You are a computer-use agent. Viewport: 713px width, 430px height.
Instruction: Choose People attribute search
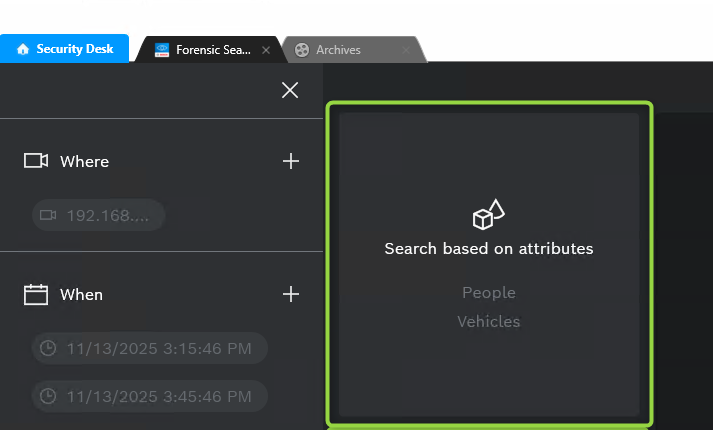(x=489, y=292)
